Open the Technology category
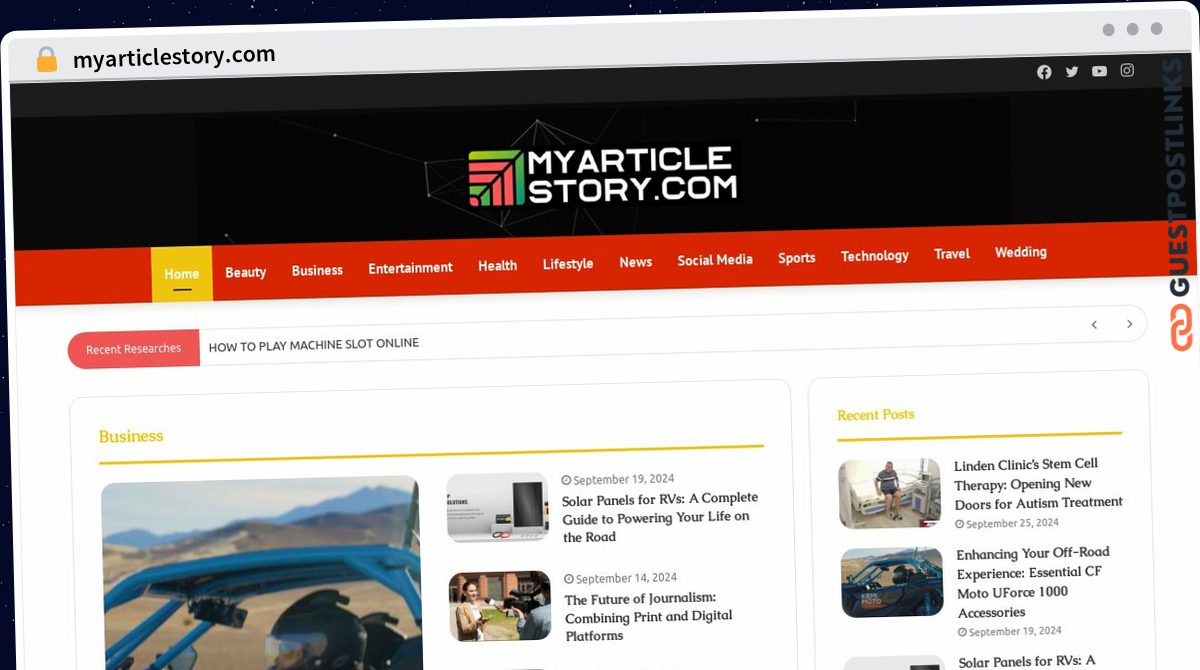This screenshot has height=670, width=1200. click(875, 256)
